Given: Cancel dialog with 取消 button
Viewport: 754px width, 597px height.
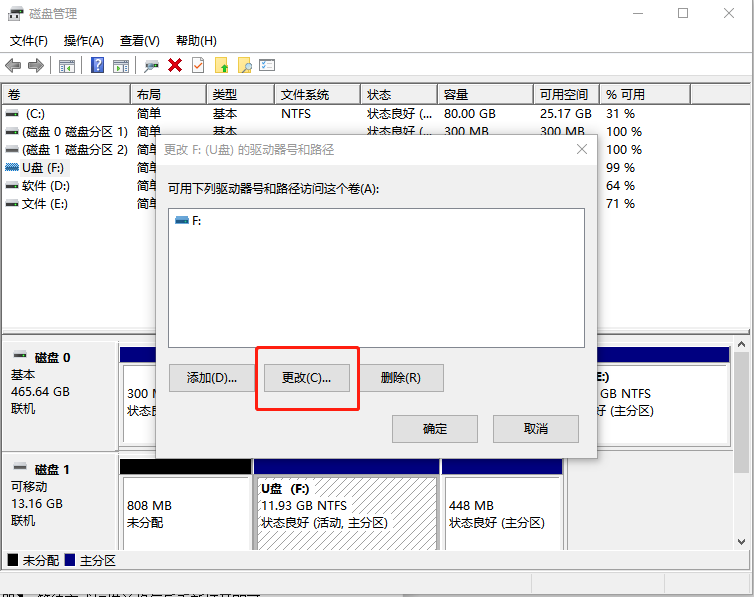Looking at the screenshot, I should pos(536,429).
